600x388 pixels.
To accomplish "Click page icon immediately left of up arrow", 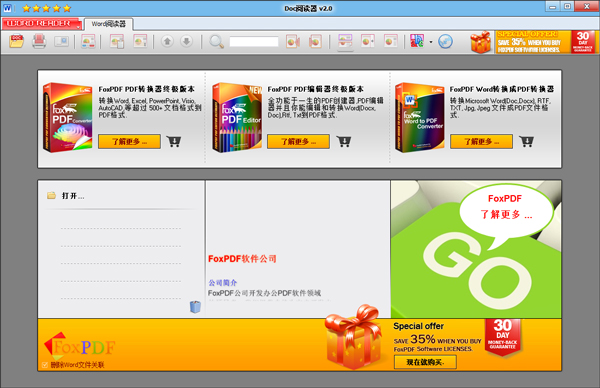I will click(140, 41).
